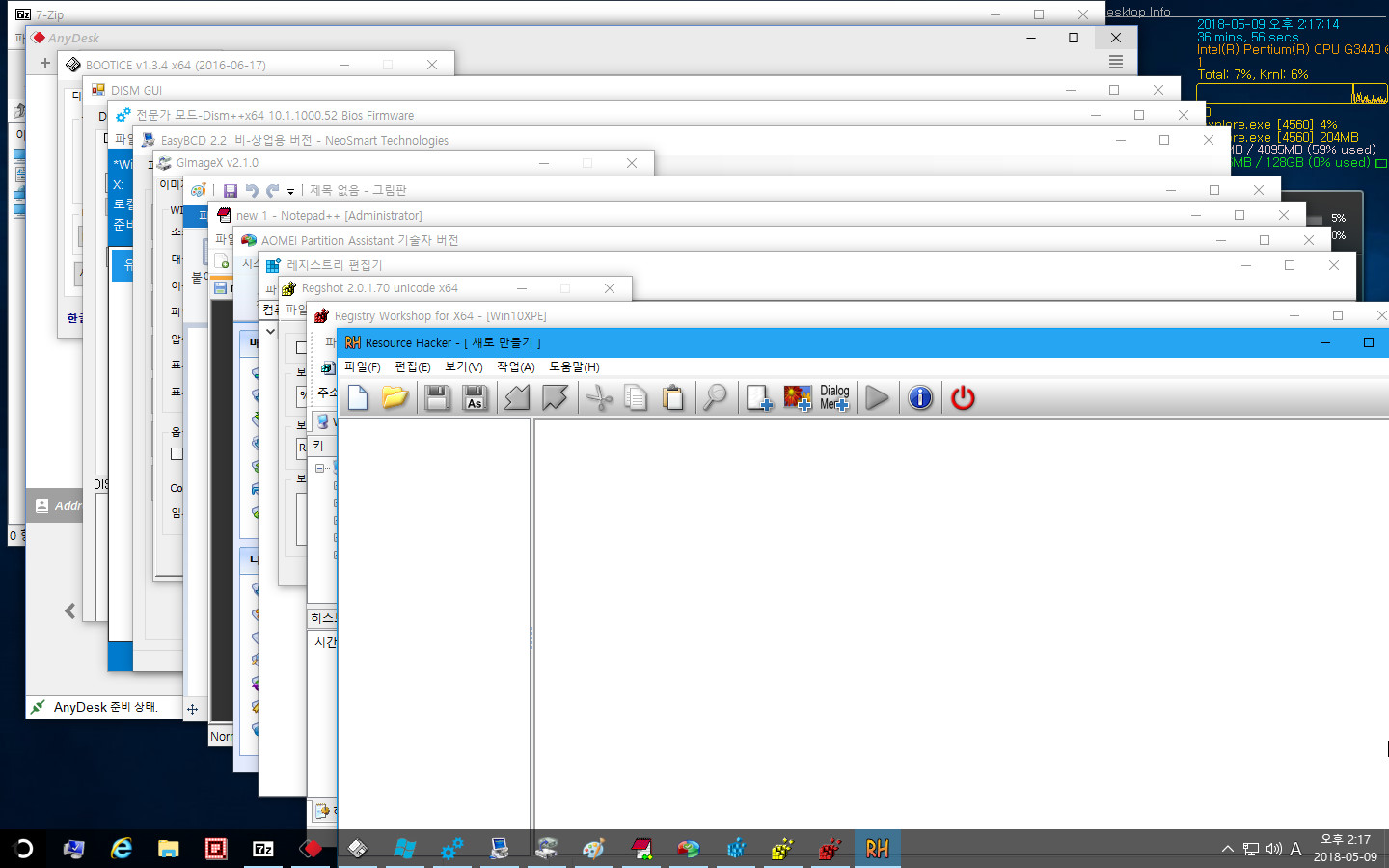Screen dimensions: 1389x868
Task: Click the Copy pages icon in Resource Hacker
Action: coord(636,397)
